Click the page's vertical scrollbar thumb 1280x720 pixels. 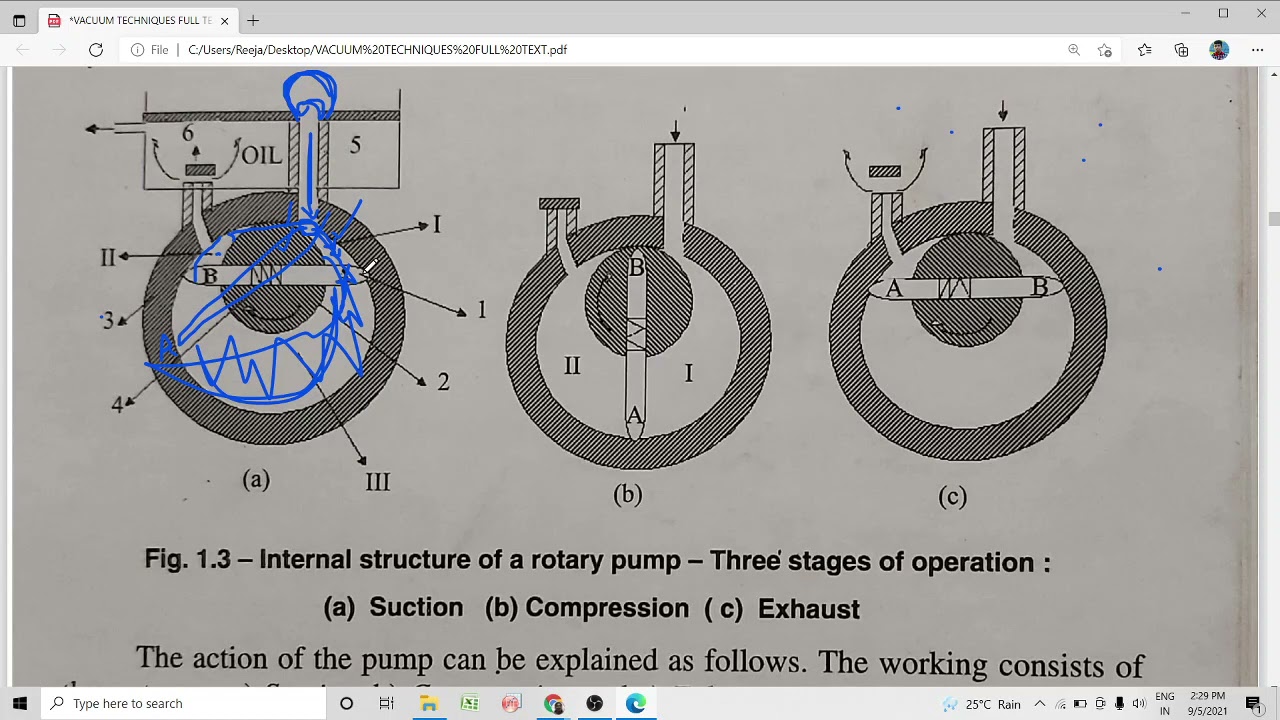pyautogui.click(x=1273, y=220)
